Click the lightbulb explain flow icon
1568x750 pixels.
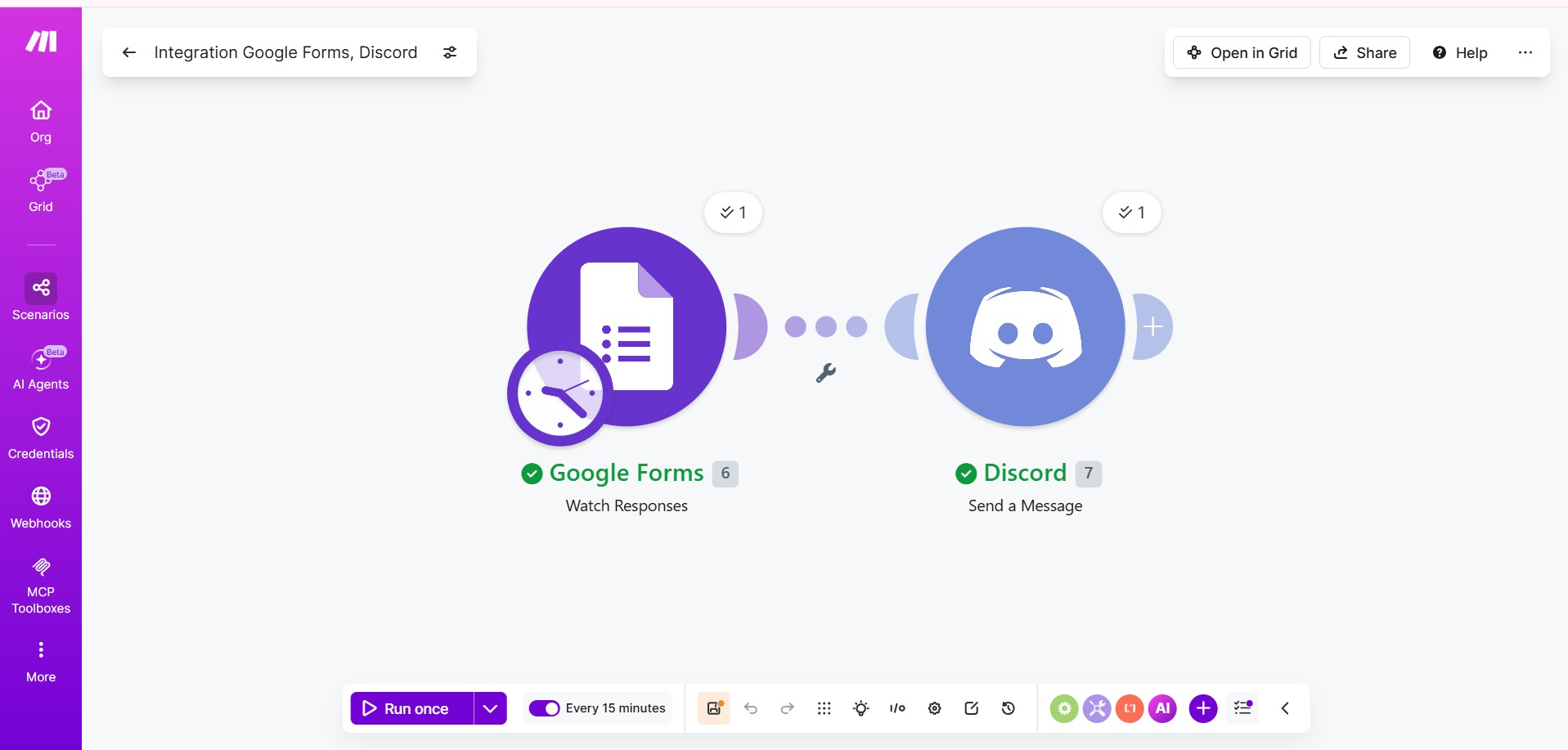(861, 708)
